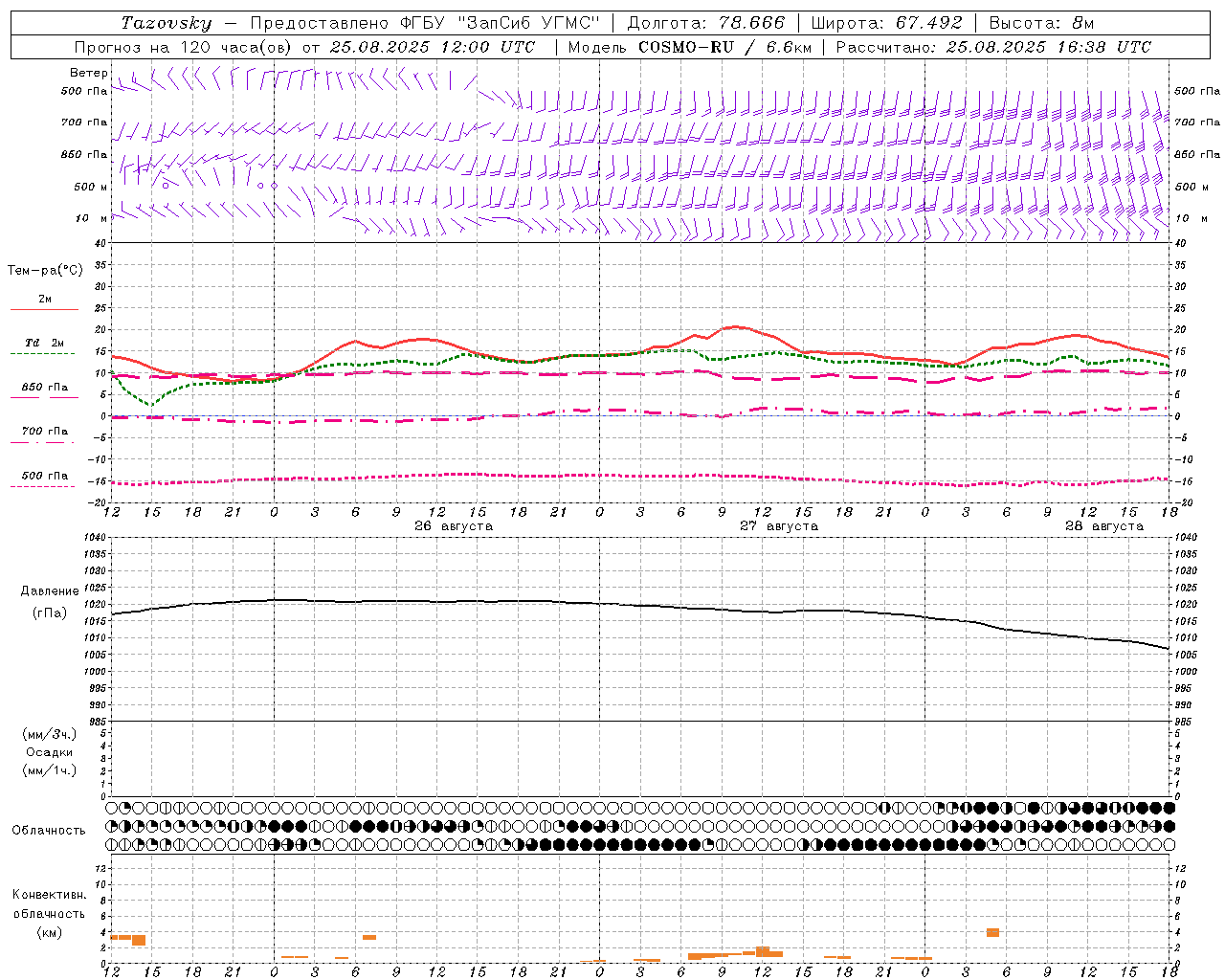Click the "Тем-ра(°C)" temperature panel label
This screenshot has width=1225, height=980.
pyautogui.click(x=45, y=271)
